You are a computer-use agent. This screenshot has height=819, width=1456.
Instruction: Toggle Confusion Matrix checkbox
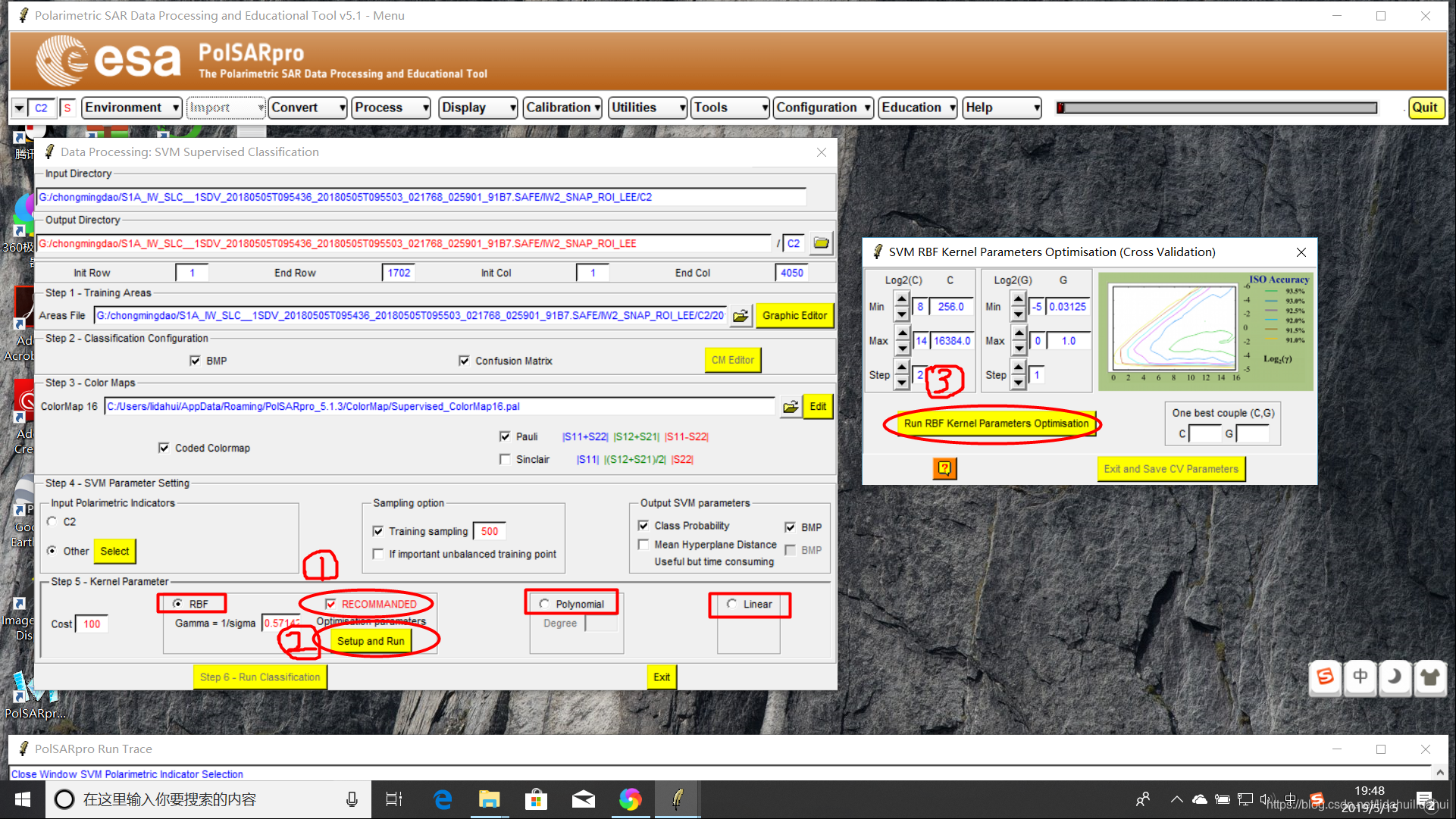point(464,361)
